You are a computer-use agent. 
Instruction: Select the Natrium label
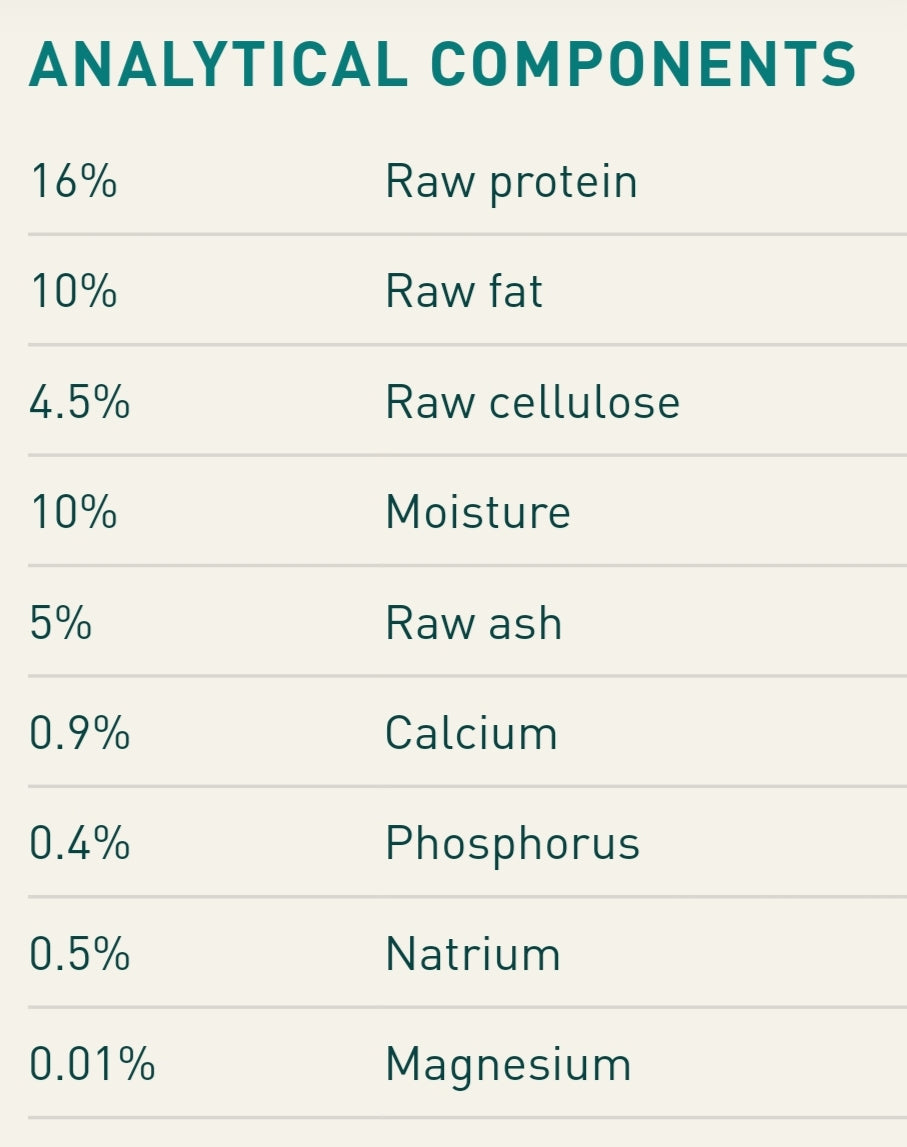point(472,955)
